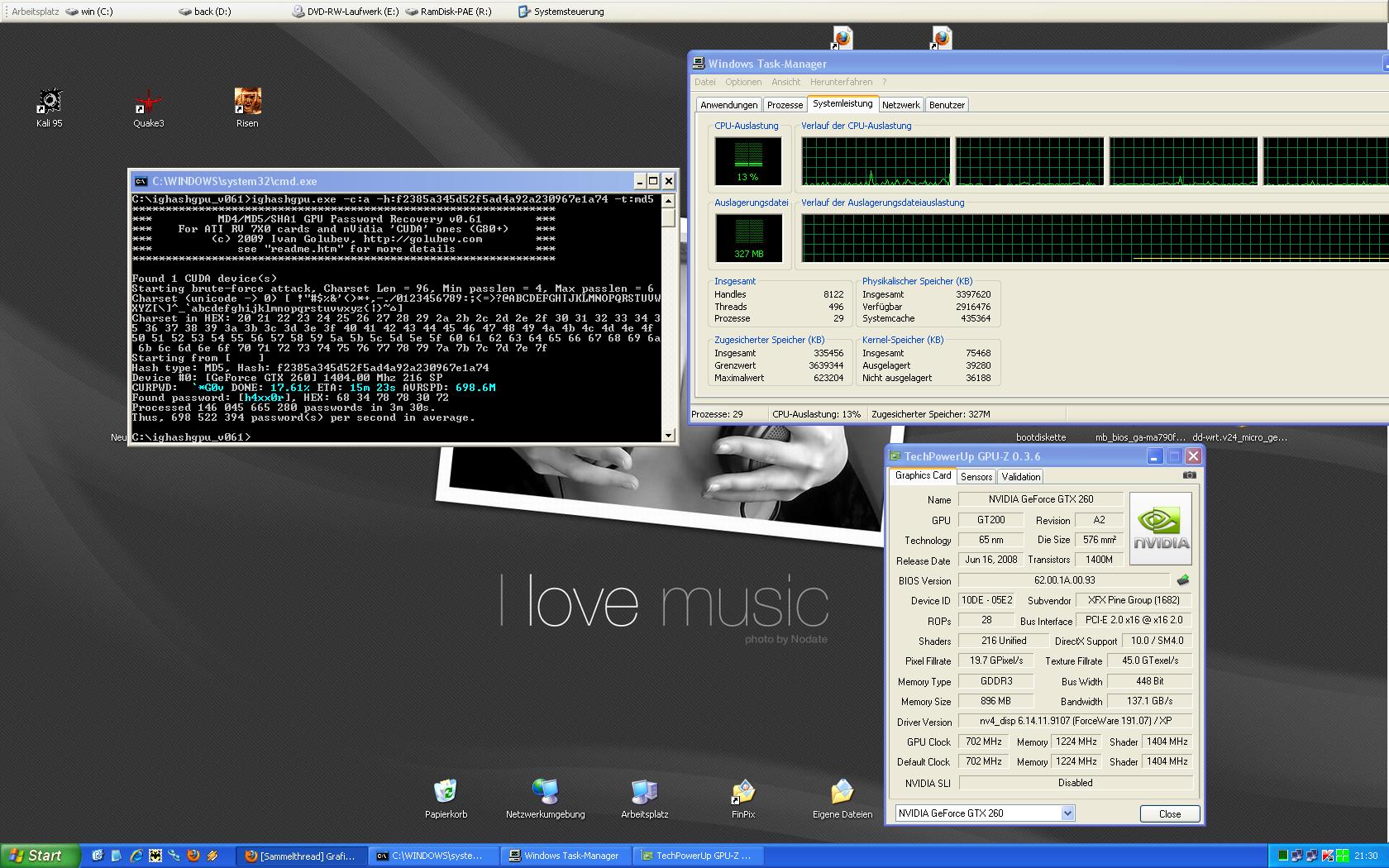Click the Auslagerungsdatei 327 MB gauge

(x=748, y=237)
